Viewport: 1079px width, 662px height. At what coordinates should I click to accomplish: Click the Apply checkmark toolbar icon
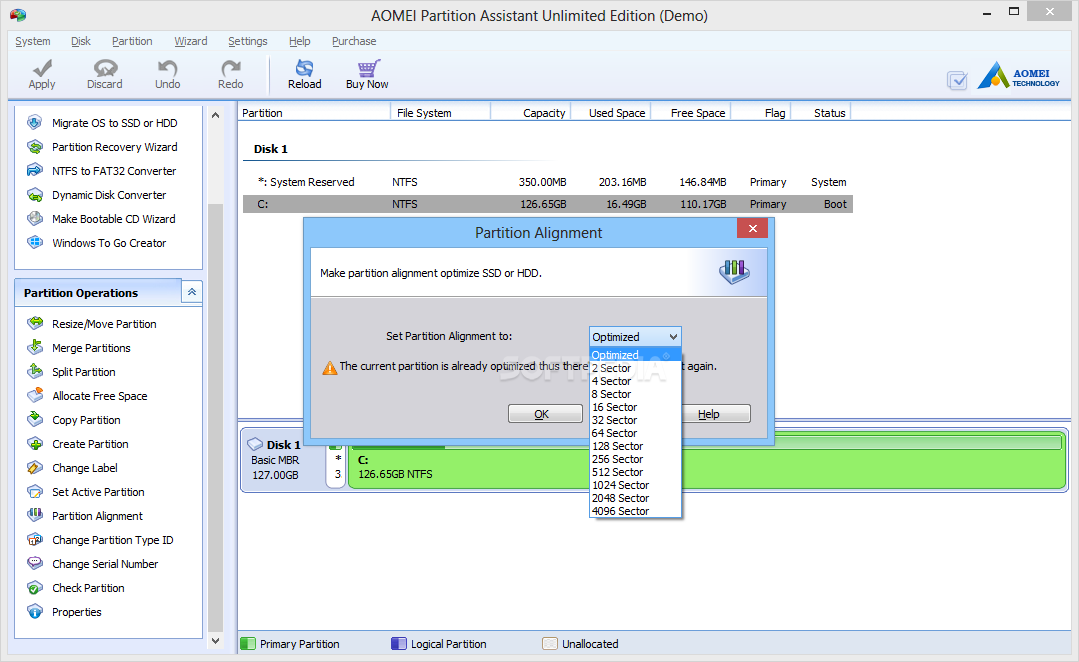click(43, 68)
